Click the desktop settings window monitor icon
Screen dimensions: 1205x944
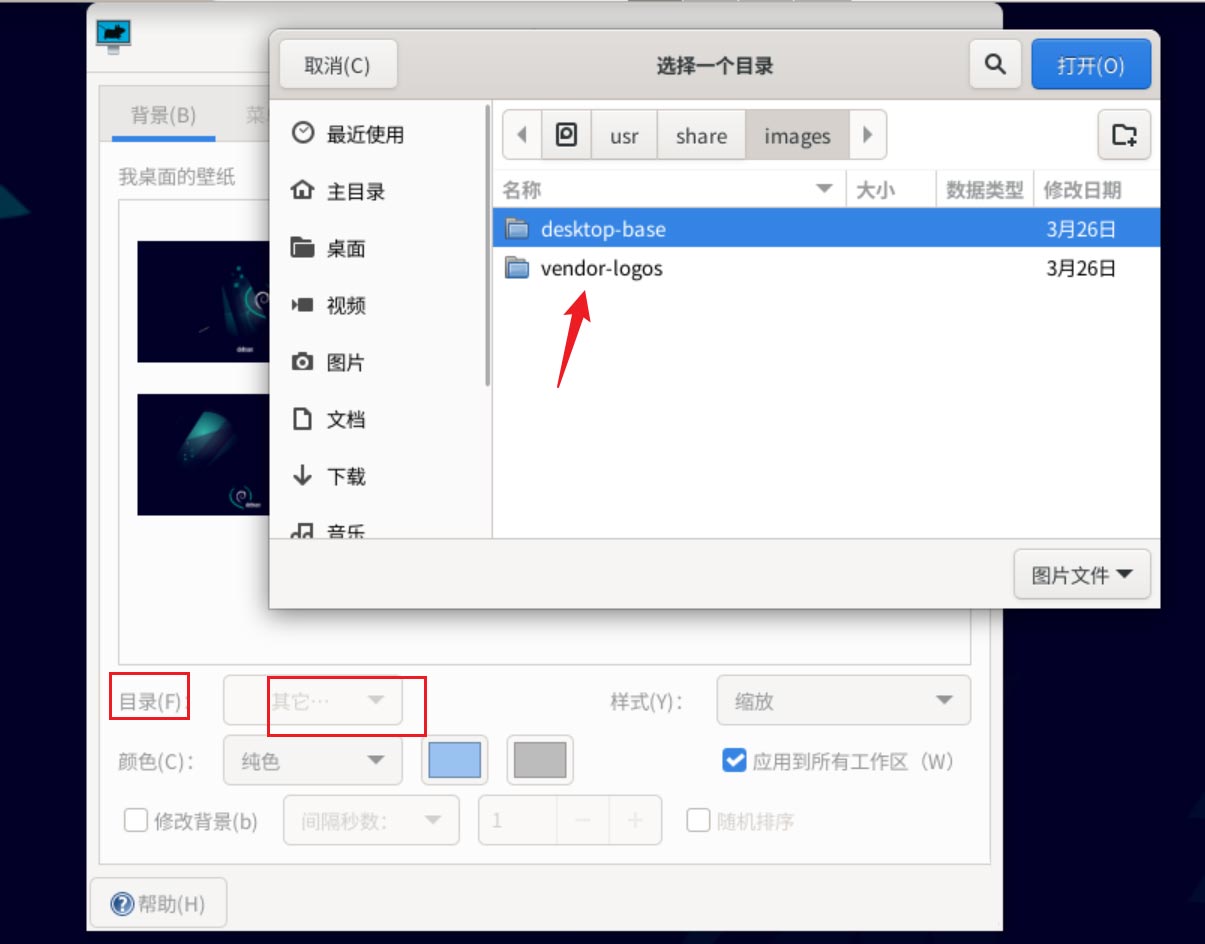[x=114, y=37]
